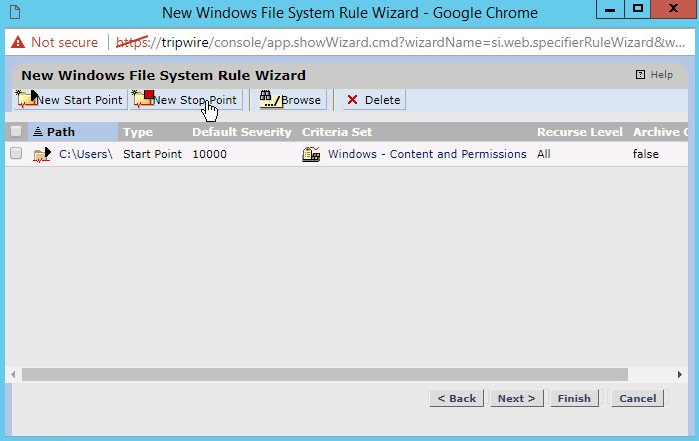The height and width of the screenshot is (441, 699).
Task: Check the C:\Users\ row checkbox
Action: 15,154
